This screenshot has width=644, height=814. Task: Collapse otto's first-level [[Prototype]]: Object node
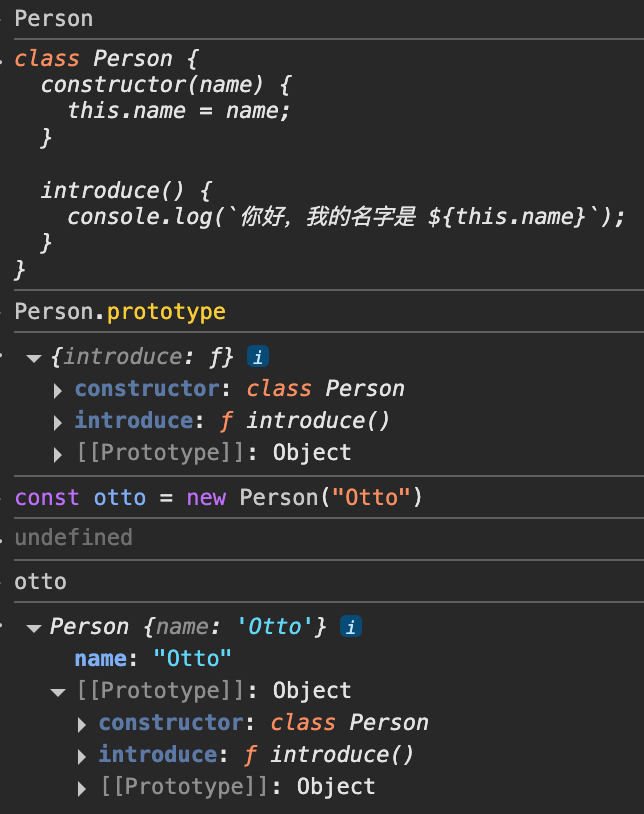[x=58, y=691]
